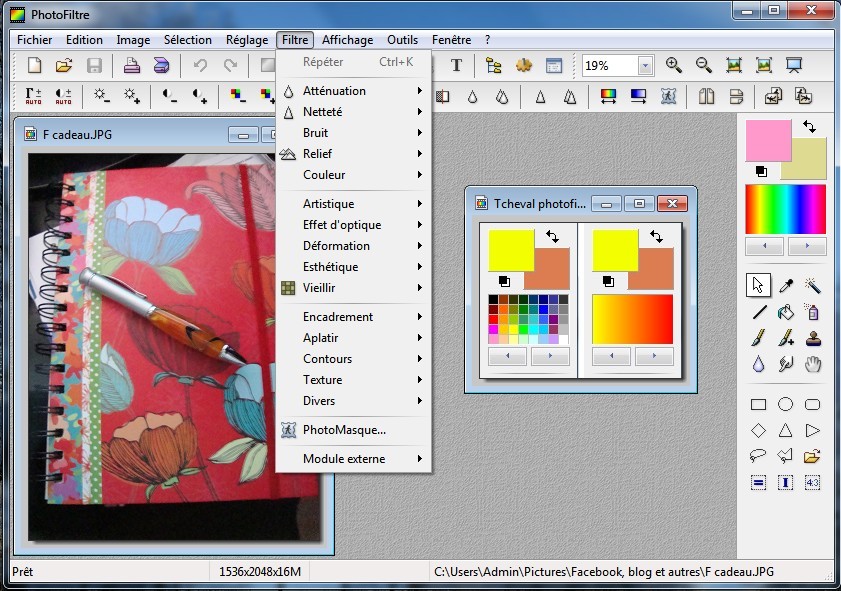The height and width of the screenshot is (591, 841).
Task: Expand the Relief submenu
Action: (x=354, y=153)
